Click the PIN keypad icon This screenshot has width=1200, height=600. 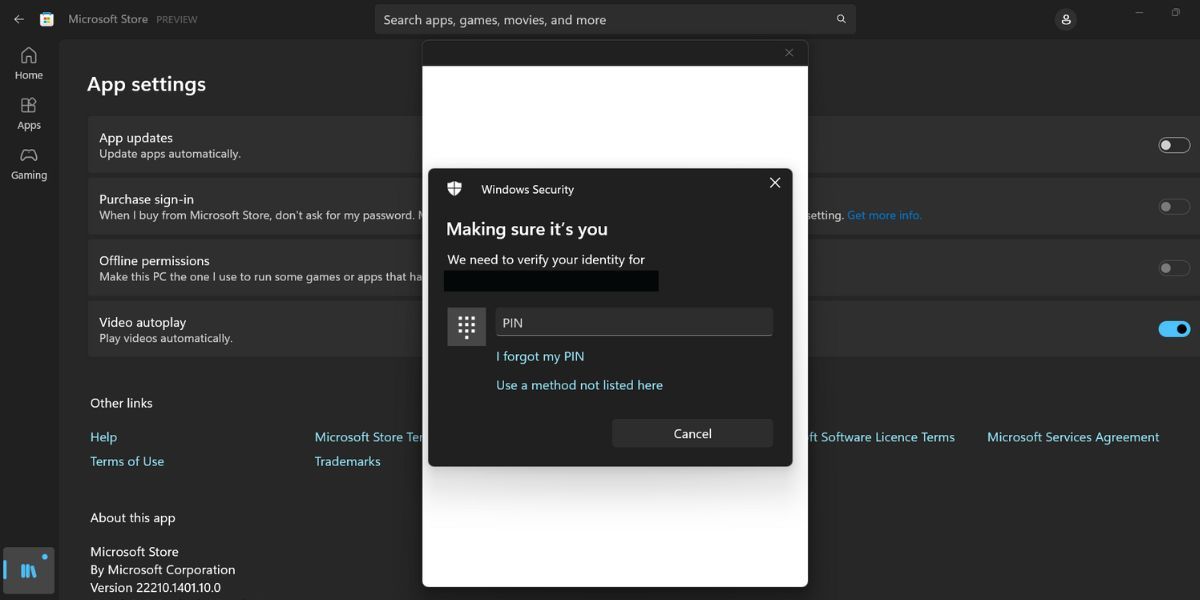click(x=466, y=326)
